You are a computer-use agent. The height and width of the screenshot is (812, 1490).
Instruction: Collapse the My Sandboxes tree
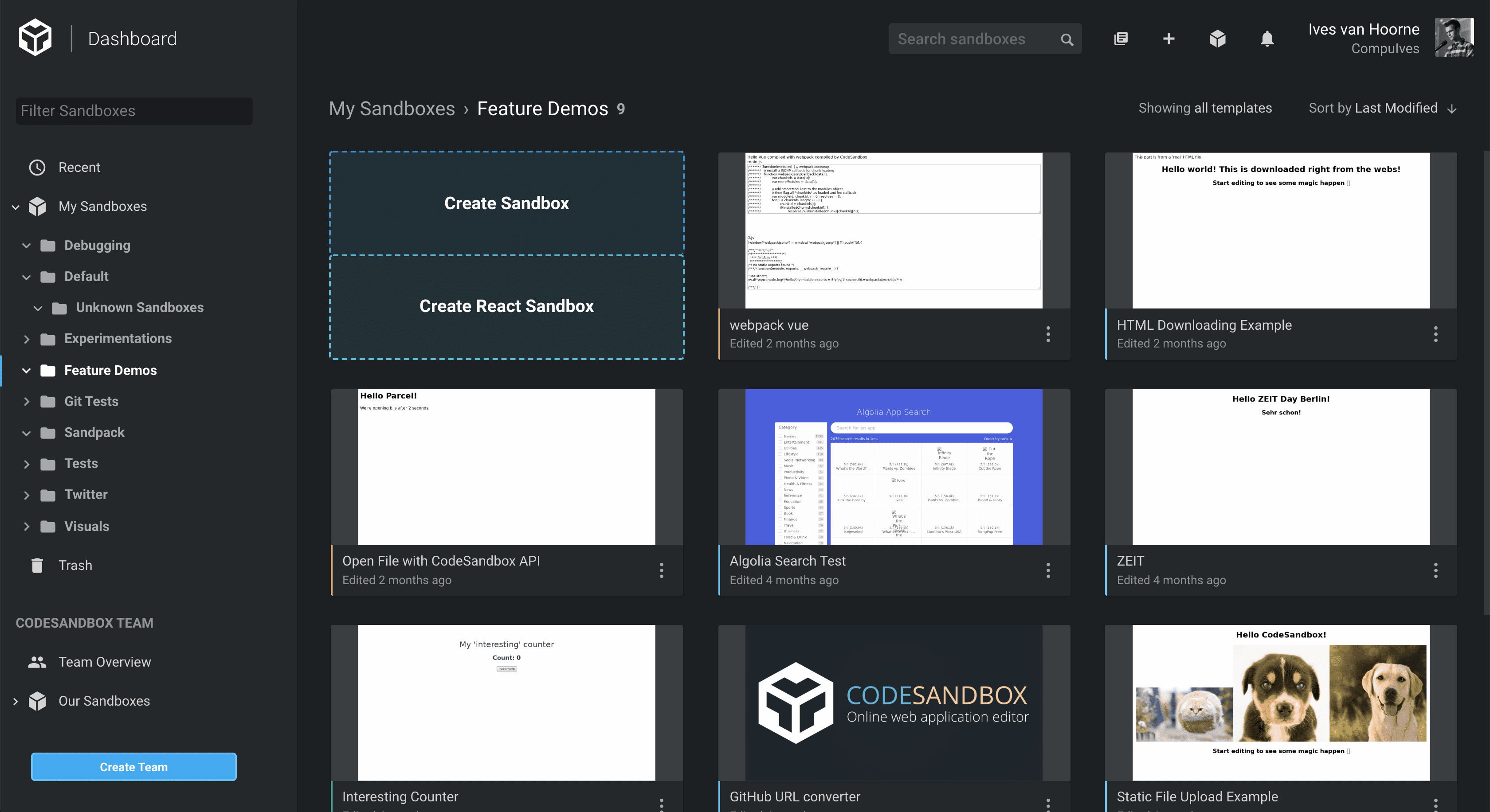pyautogui.click(x=16, y=207)
